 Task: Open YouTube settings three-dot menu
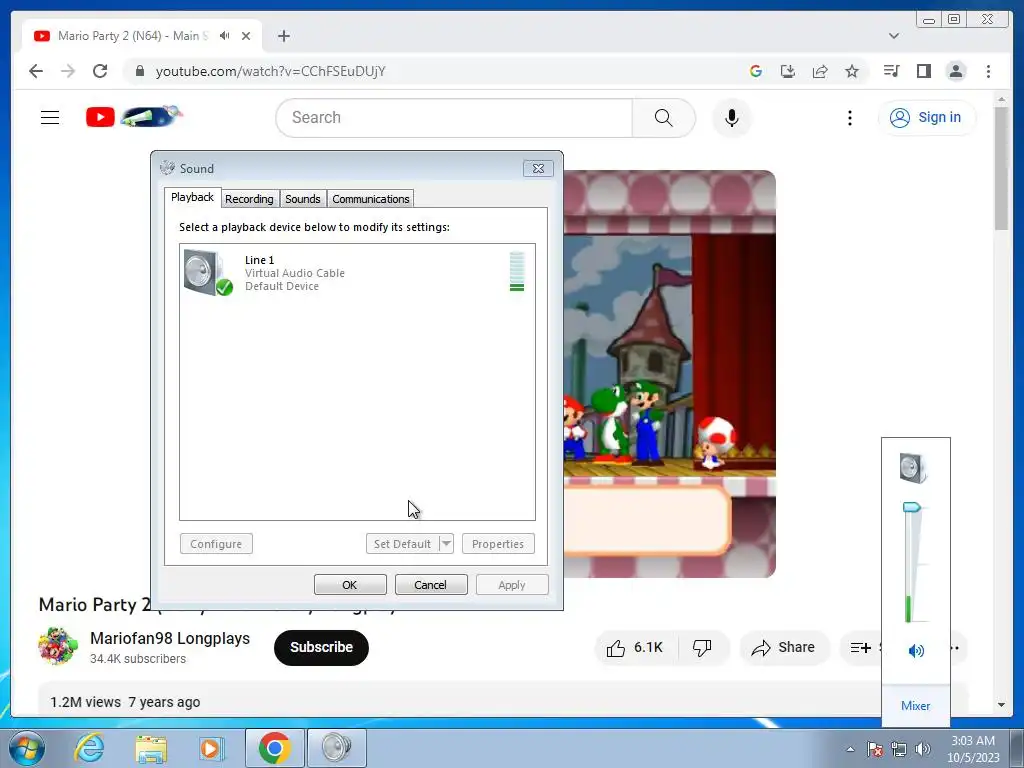click(x=850, y=118)
